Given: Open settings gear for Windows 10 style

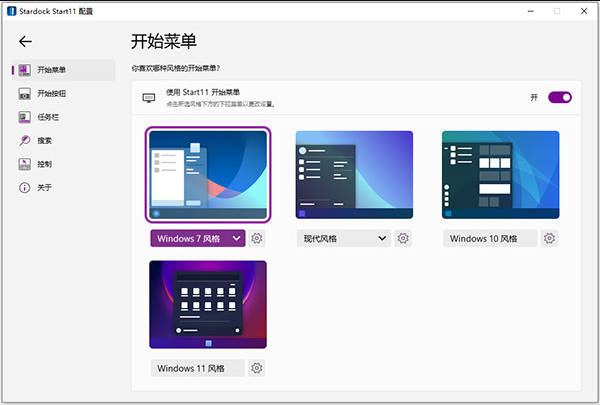Looking at the screenshot, I should [x=550, y=238].
